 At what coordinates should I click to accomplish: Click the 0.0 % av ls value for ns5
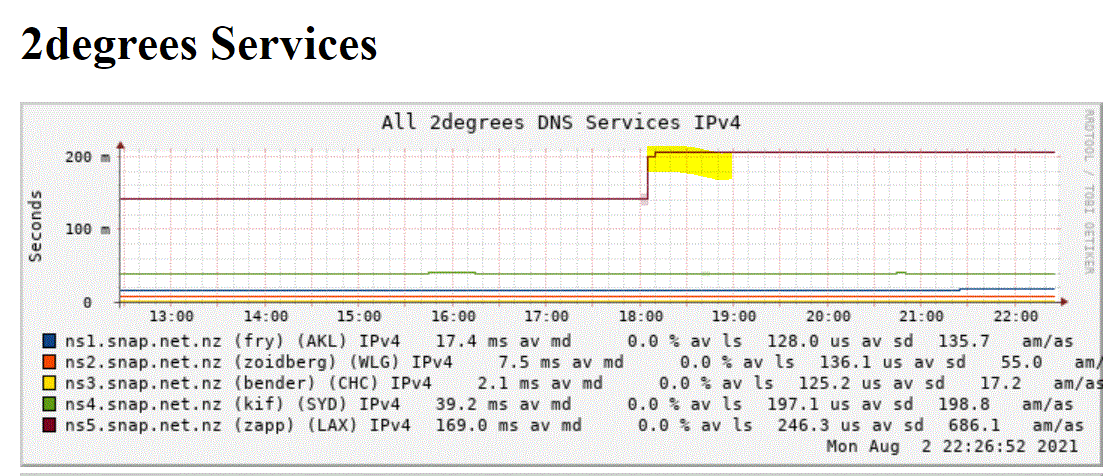[695, 426]
